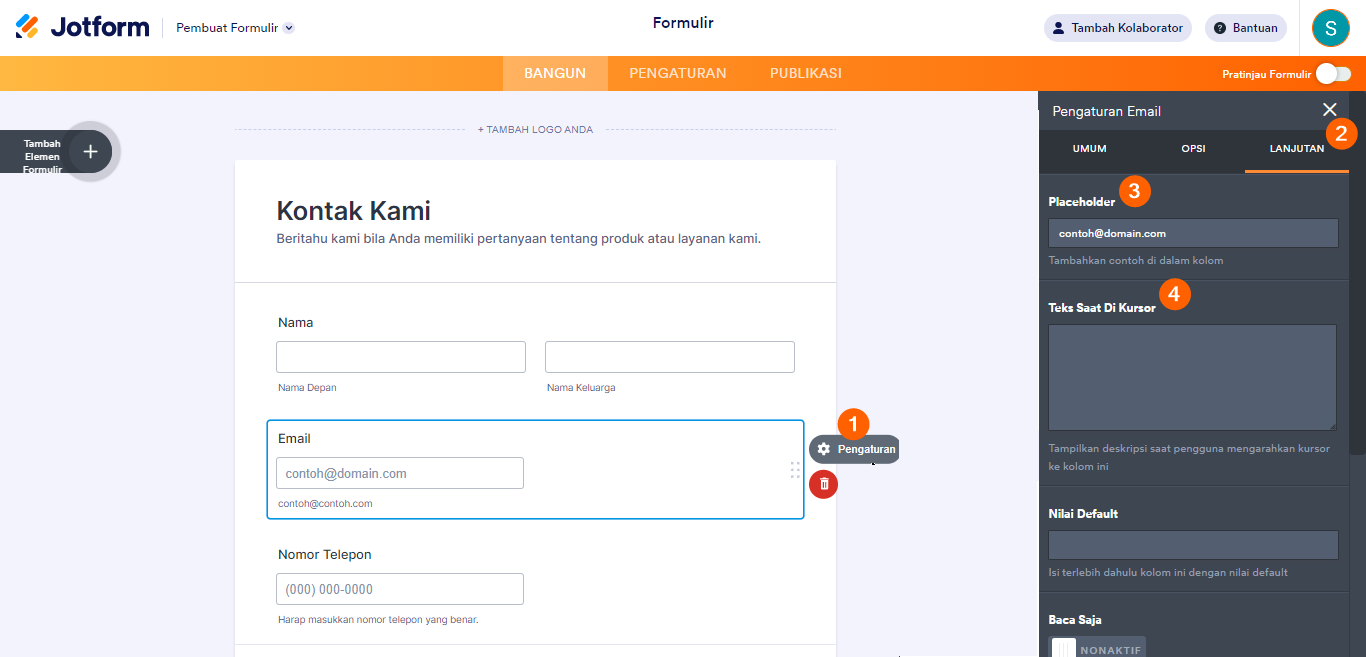Click the question mark icon in Bantuan

pos(1222,27)
